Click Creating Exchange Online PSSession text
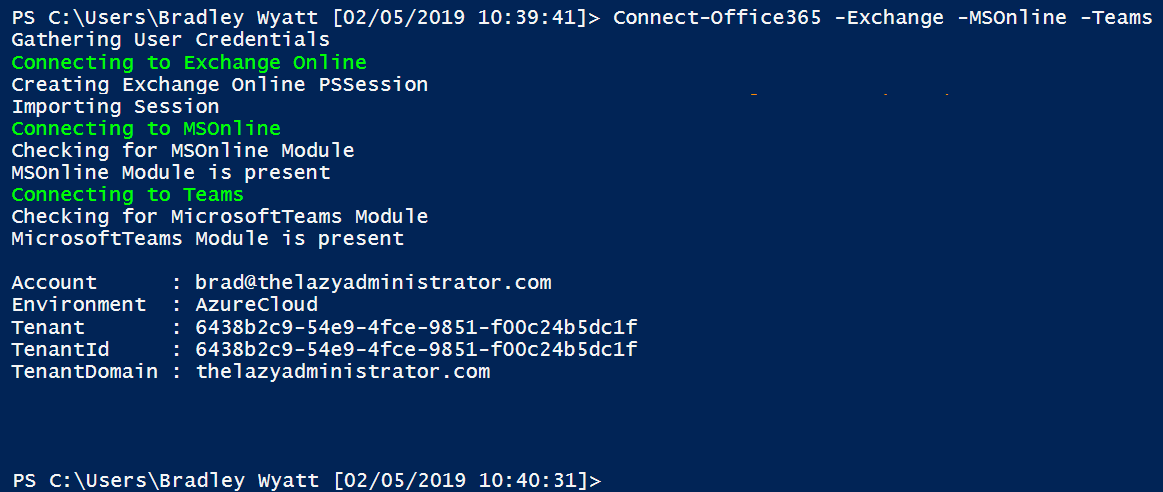 pos(220,85)
